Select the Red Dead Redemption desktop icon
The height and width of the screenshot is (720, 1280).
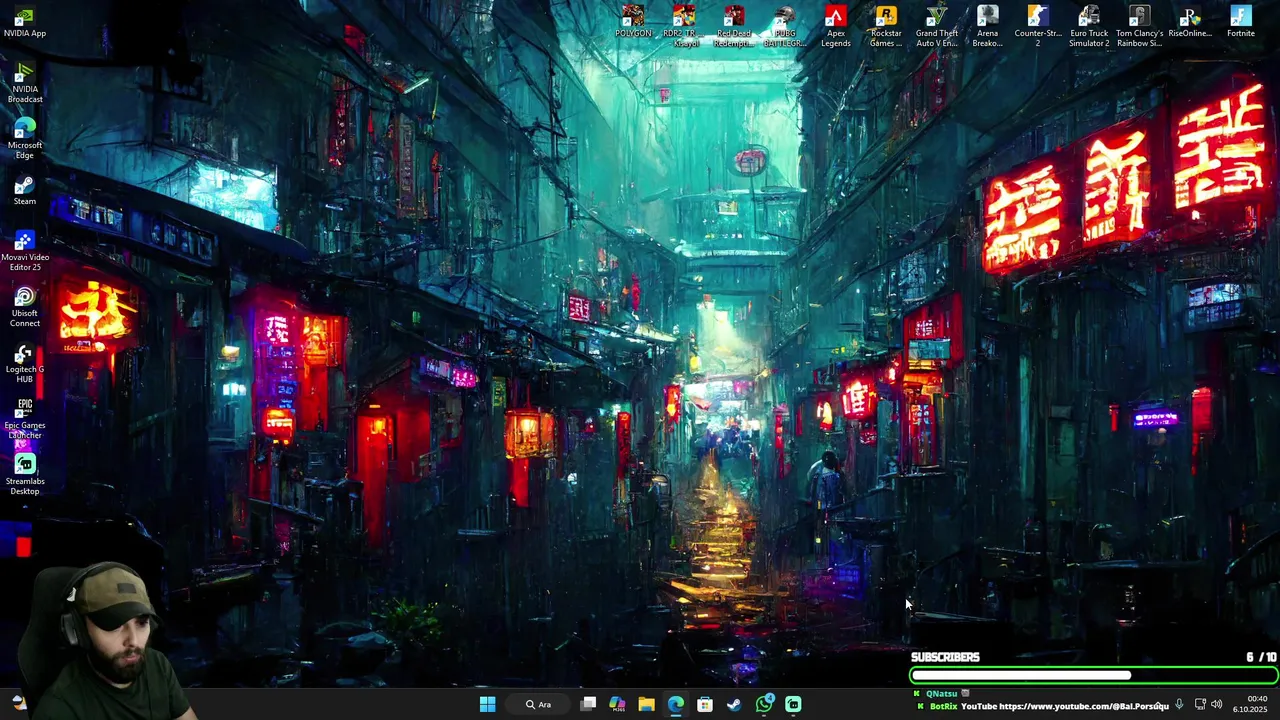734,27
